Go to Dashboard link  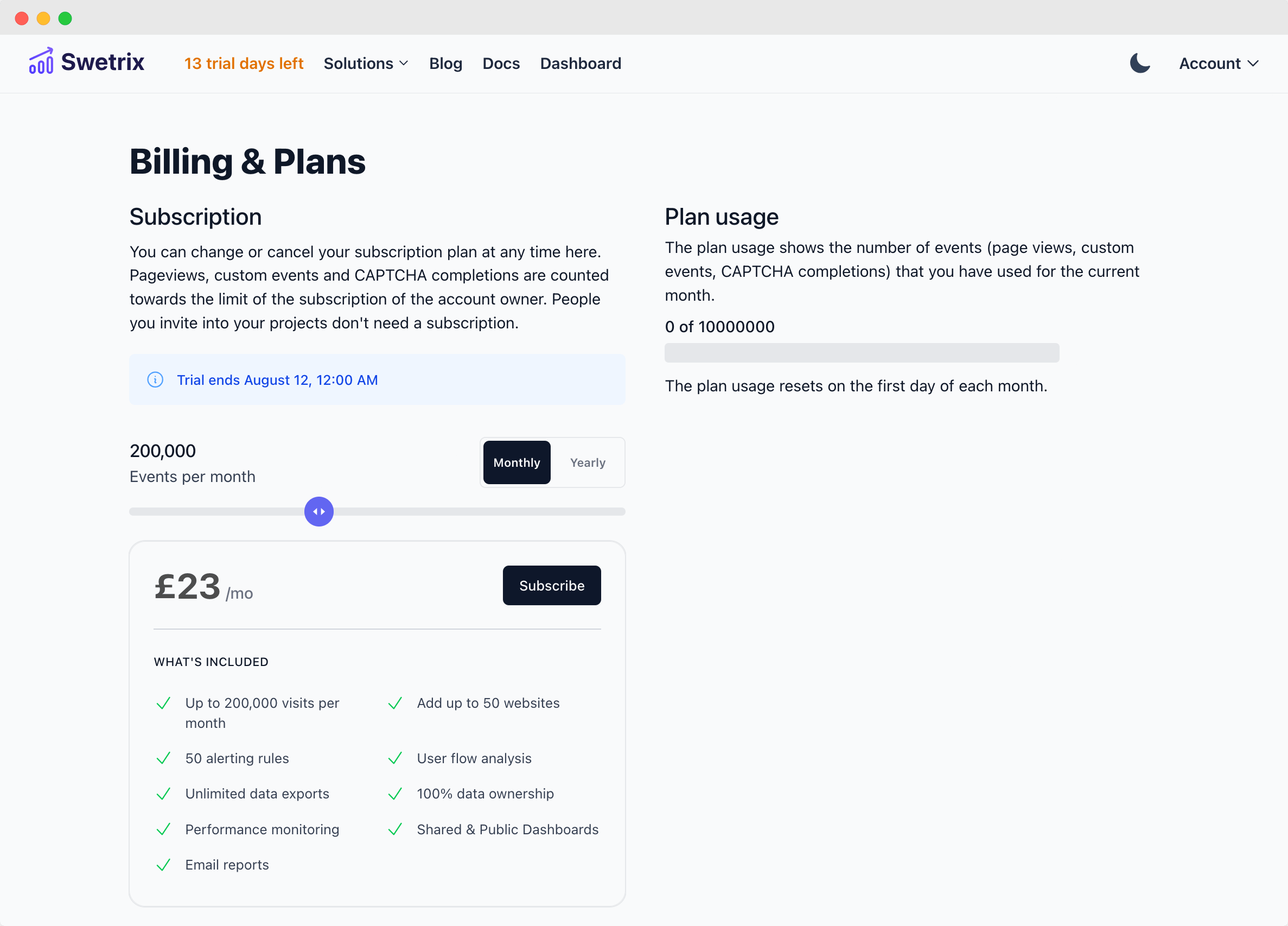[x=581, y=64]
